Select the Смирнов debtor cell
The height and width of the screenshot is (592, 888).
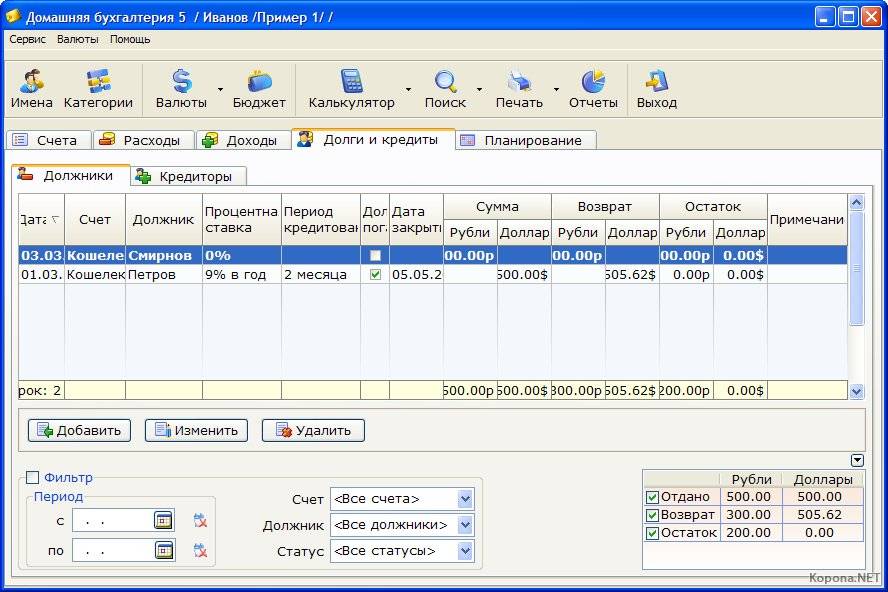click(164, 255)
